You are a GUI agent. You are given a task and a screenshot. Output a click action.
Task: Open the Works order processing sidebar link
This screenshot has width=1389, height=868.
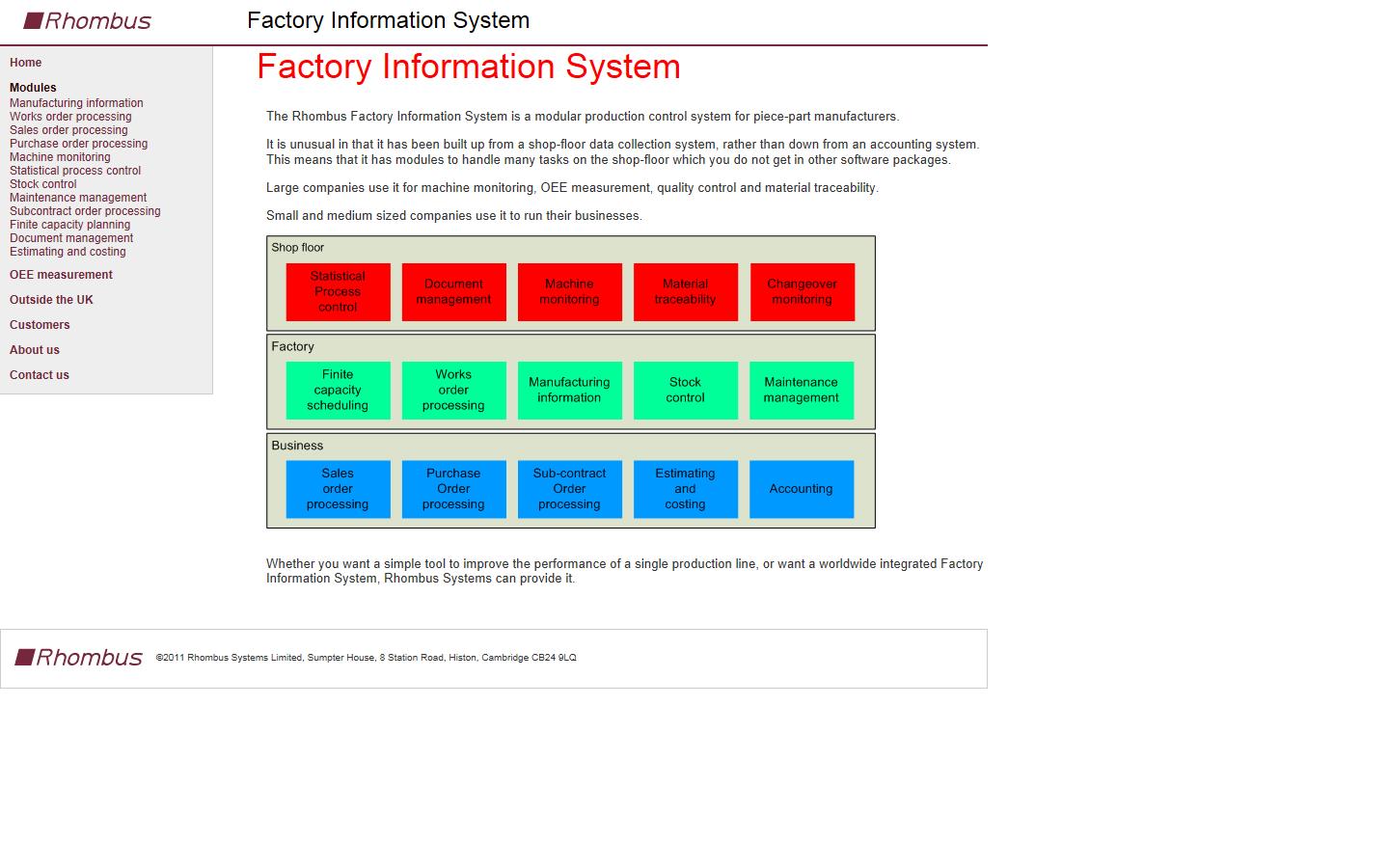click(x=70, y=117)
